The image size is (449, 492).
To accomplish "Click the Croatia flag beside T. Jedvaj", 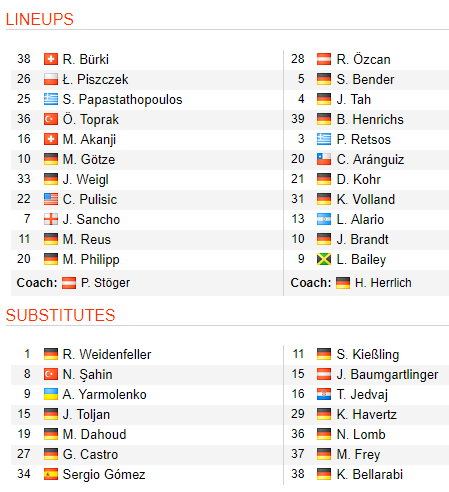I will click(324, 394).
